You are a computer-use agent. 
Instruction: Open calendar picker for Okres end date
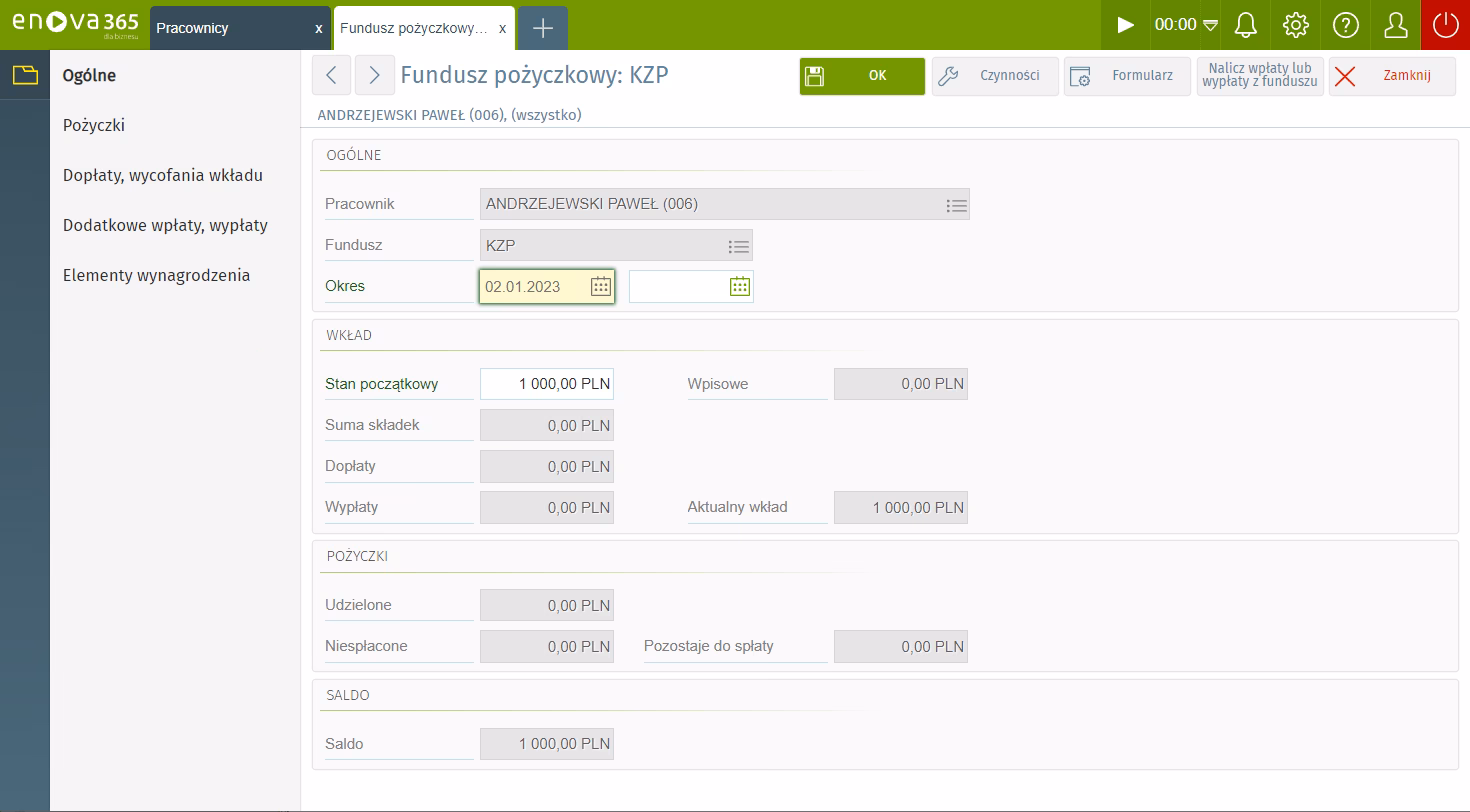[x=739, y=287]
